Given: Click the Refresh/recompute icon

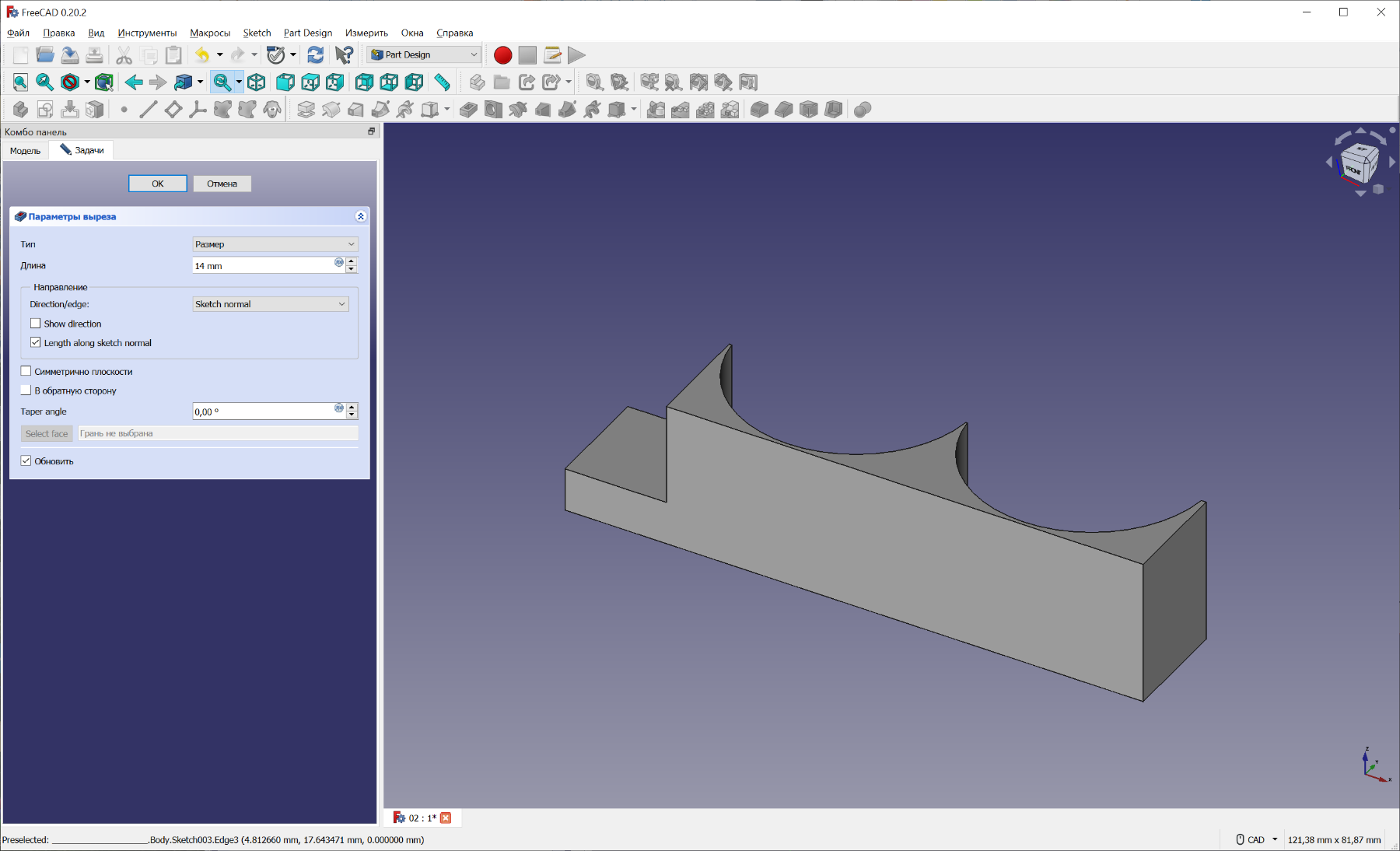Looking at the screenshot, I should tap(315, 54).
